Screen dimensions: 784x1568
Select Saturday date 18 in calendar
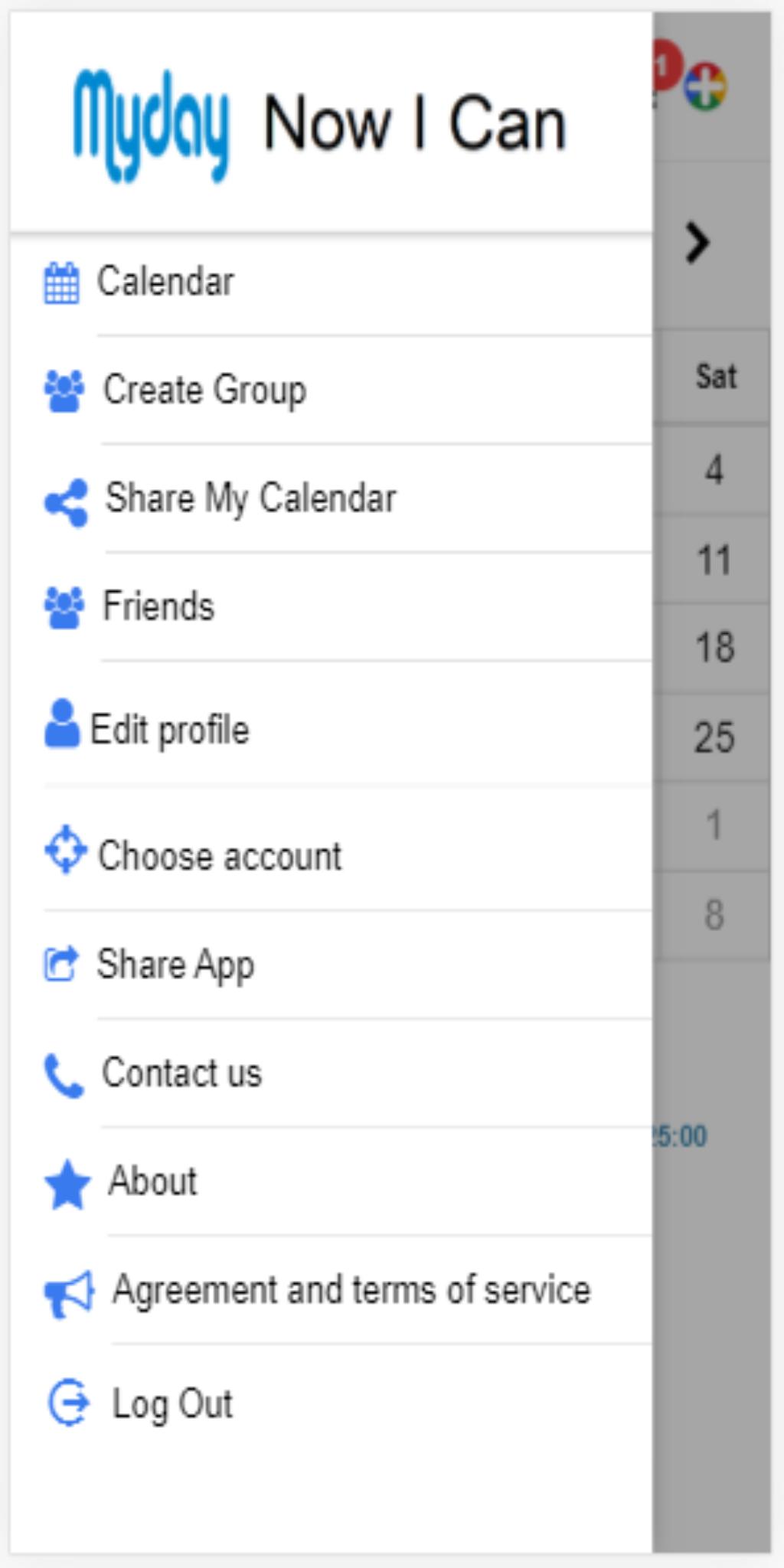[x=714, y=648]
